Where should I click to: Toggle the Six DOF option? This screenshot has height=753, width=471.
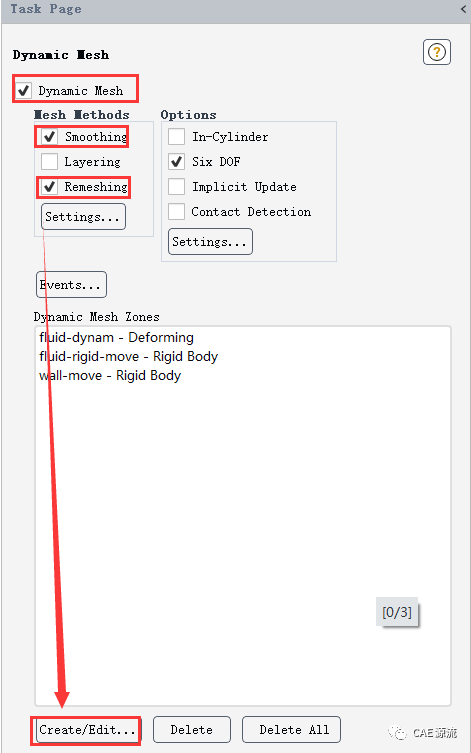coord(176,162)
